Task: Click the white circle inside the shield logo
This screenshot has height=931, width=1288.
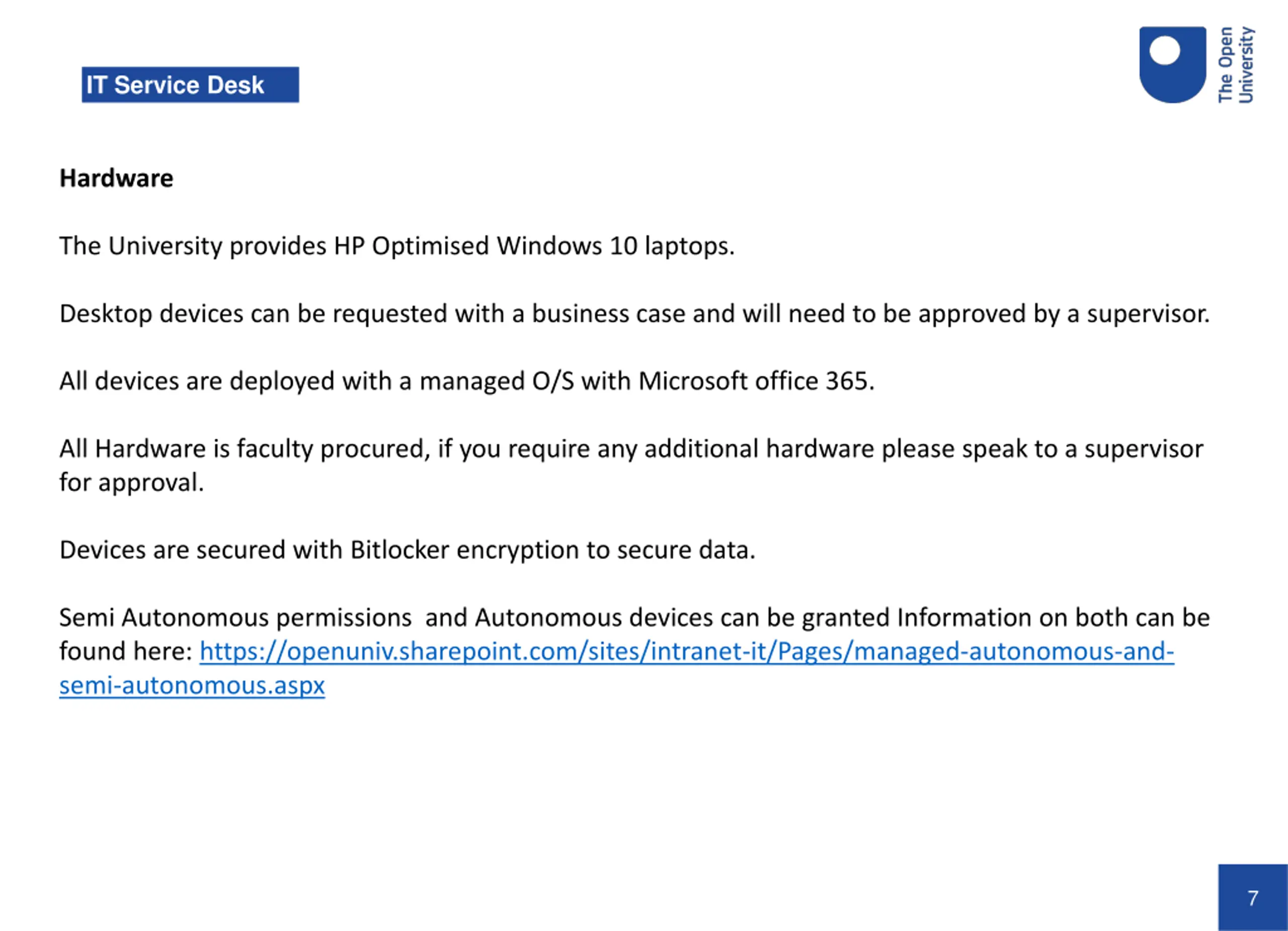Action: [x=1165, y=50]
